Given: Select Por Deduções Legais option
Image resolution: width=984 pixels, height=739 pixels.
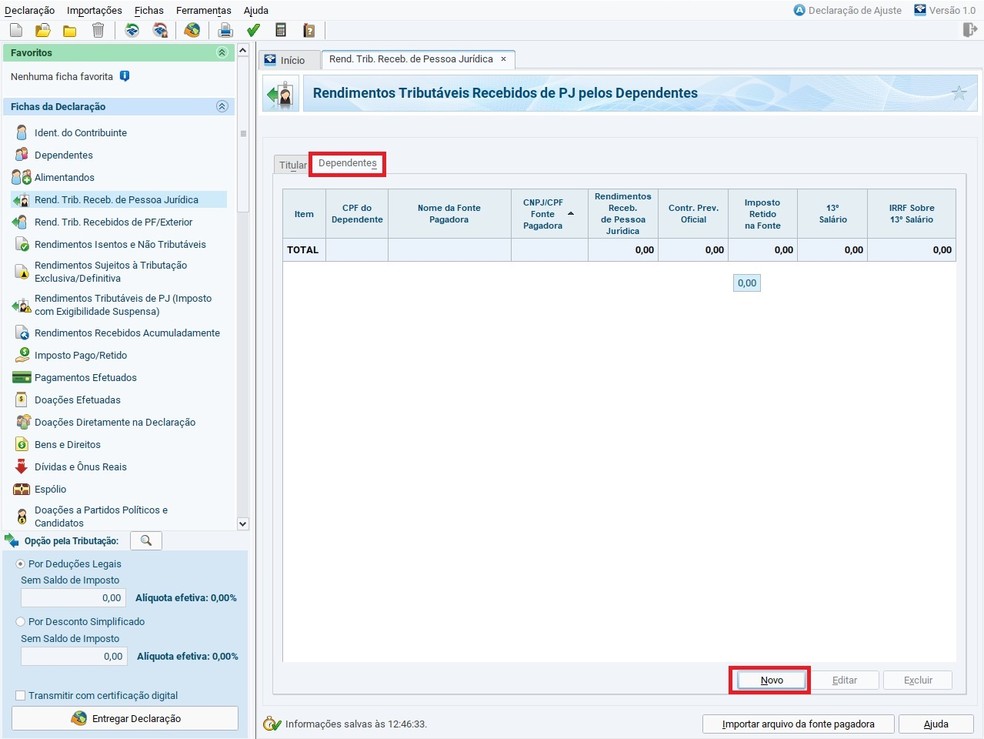Looking at the screenshot, I should pyautogui.click(x=21, y=564).
